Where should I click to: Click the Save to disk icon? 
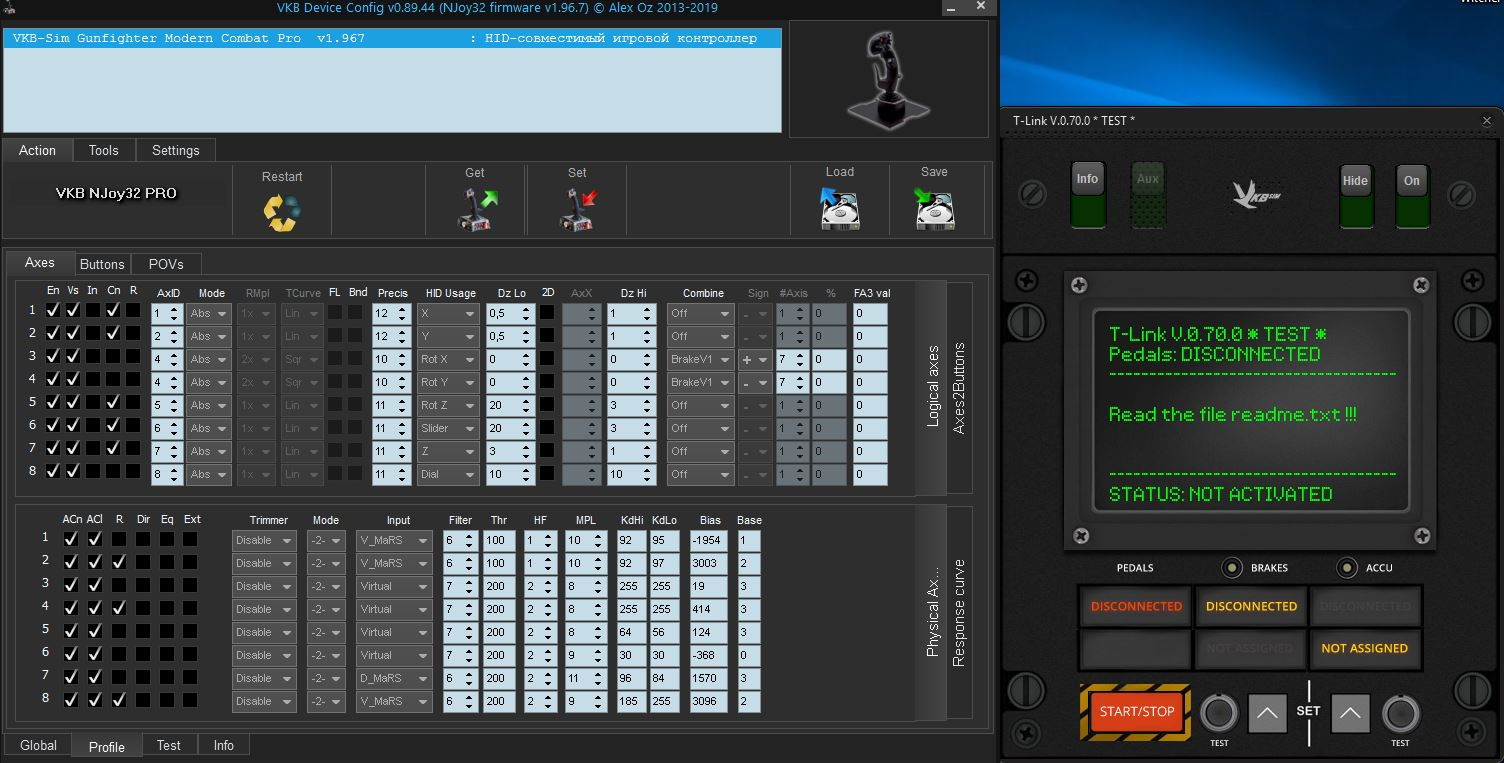point(934,208)
